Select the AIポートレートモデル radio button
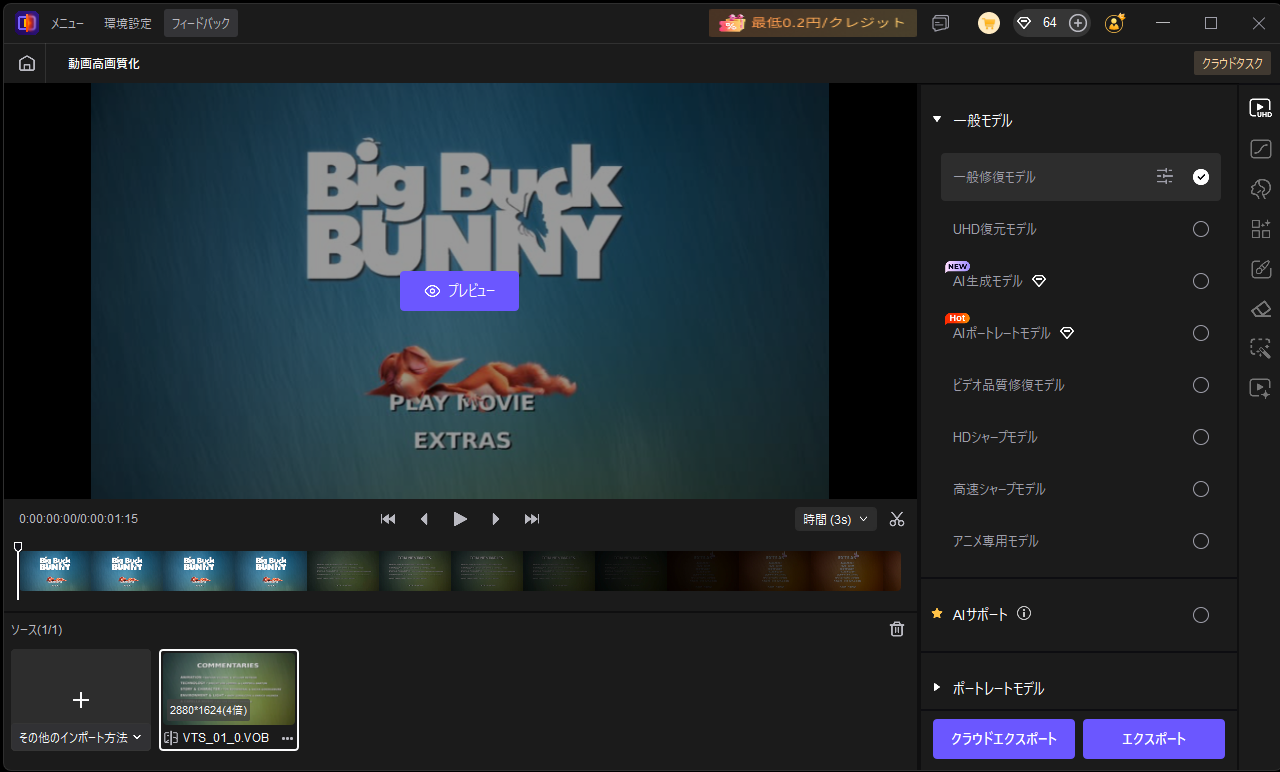Image resolution: width=1280 pixels, height=772 pixels. pos(1201,333)
